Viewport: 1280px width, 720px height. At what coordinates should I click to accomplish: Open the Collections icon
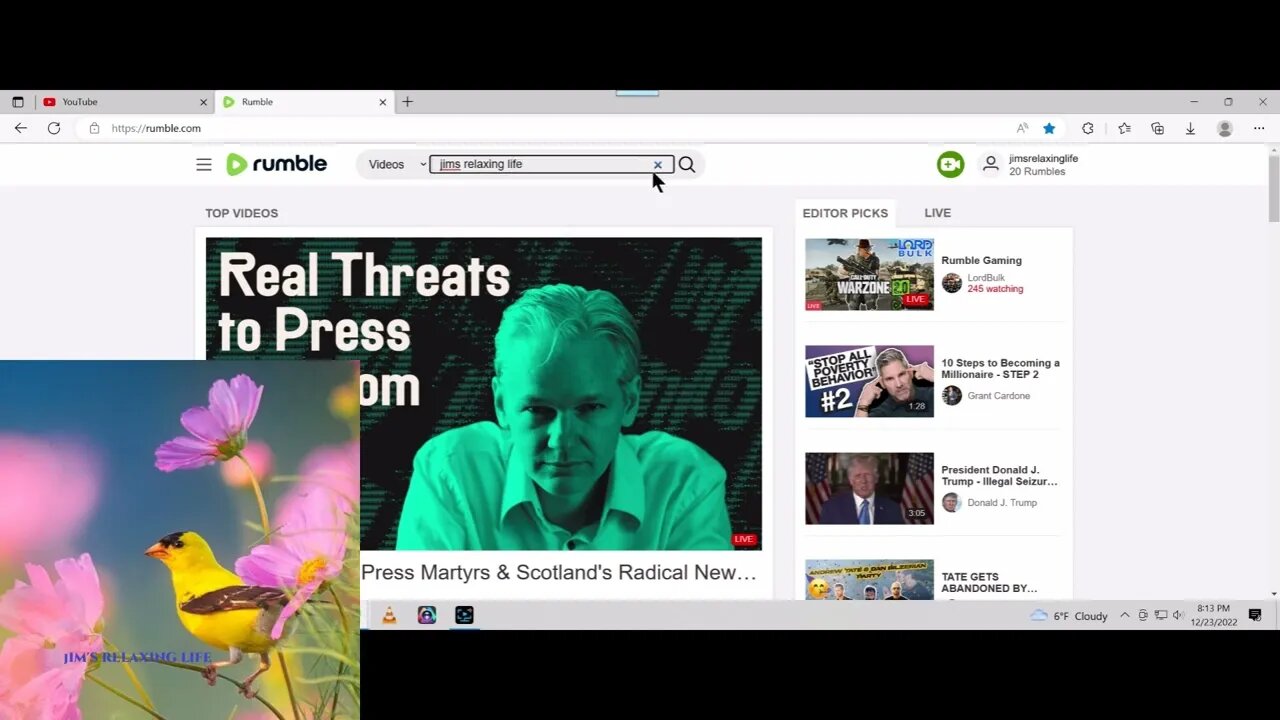pyautogui.click(x=1157, y=128)
